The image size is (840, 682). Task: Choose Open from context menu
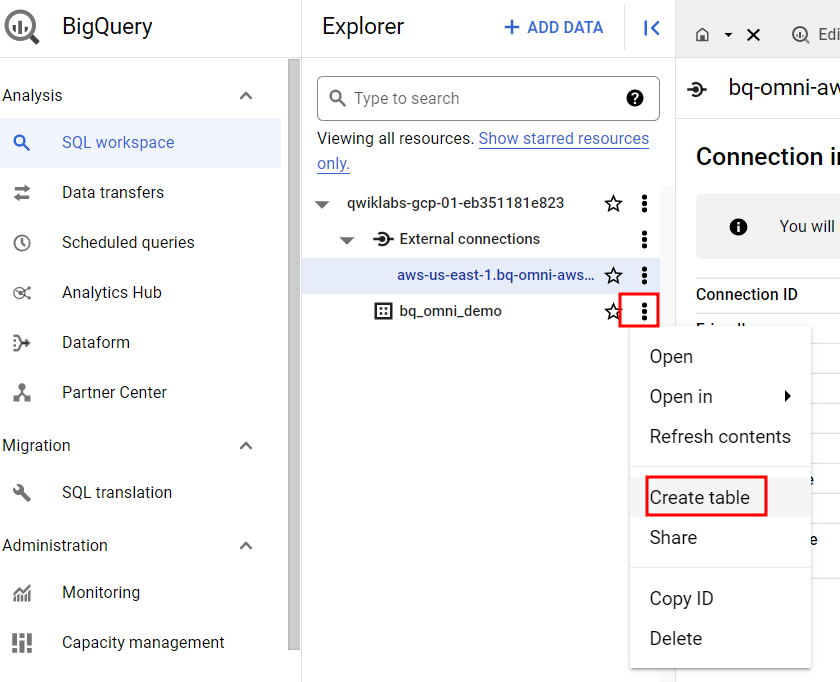(x=721, y=357)
